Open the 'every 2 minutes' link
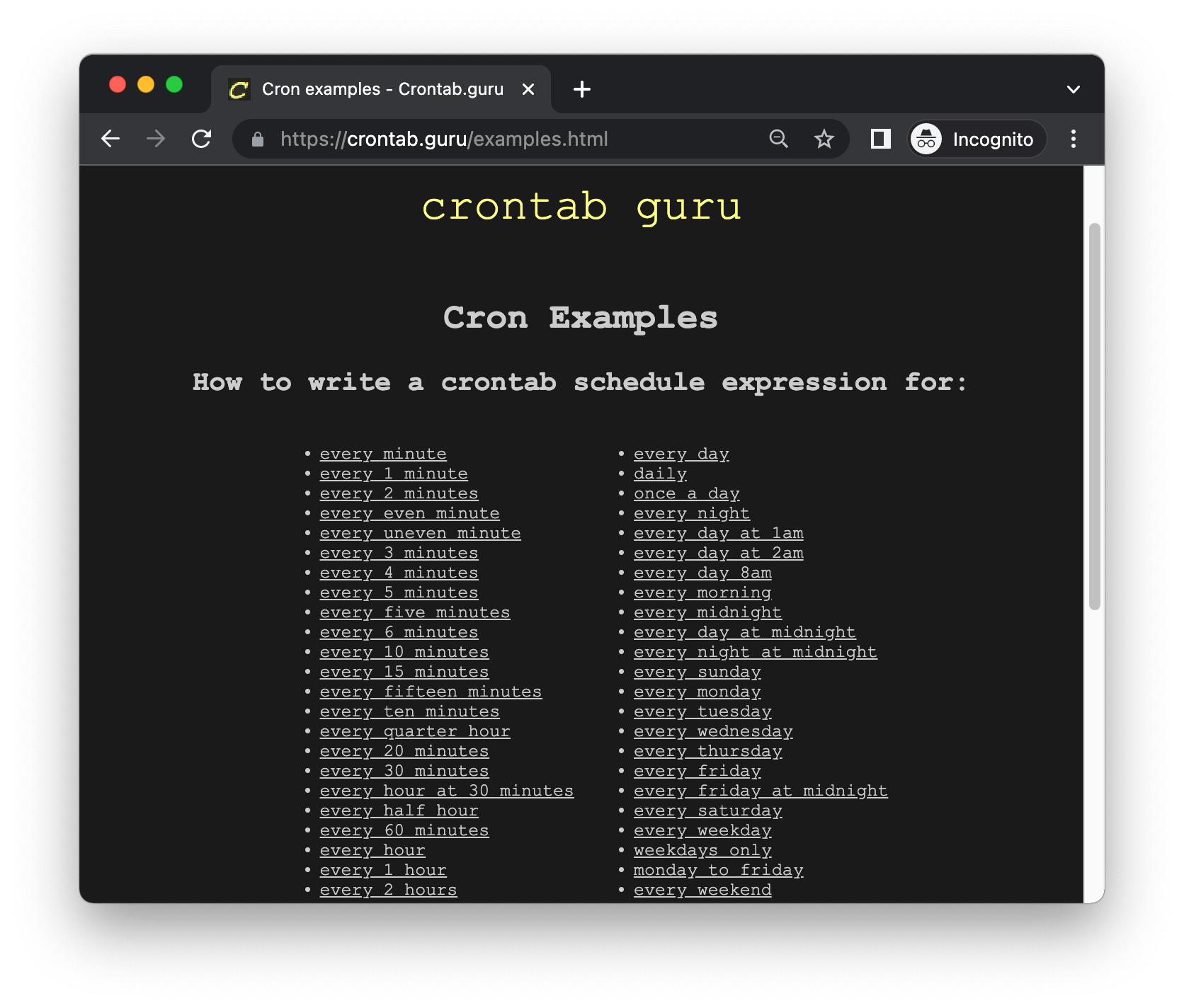The image size is (1184, 1008). (399, 493)
